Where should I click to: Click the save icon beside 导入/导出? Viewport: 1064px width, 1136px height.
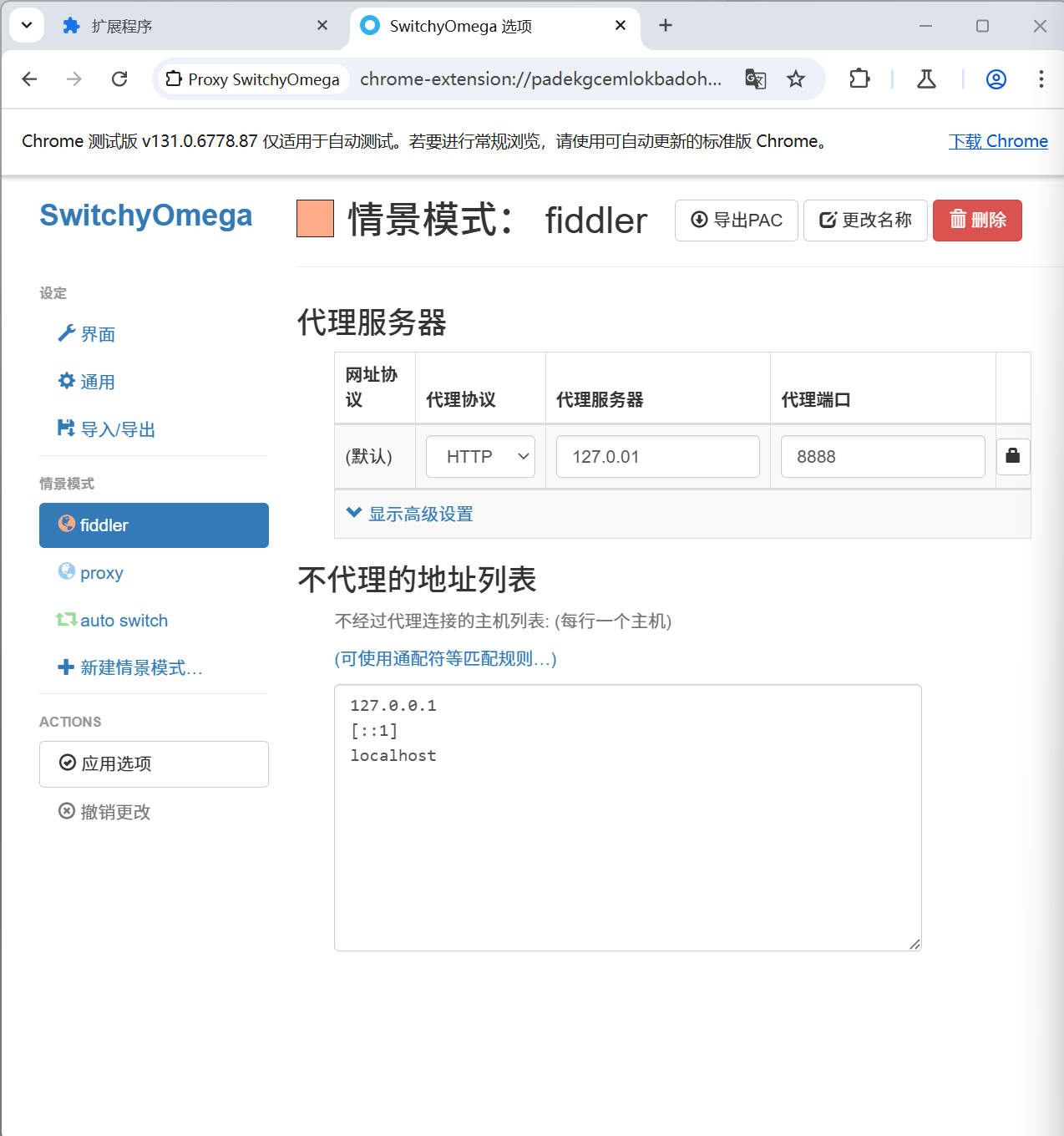(x=67, y=428)
